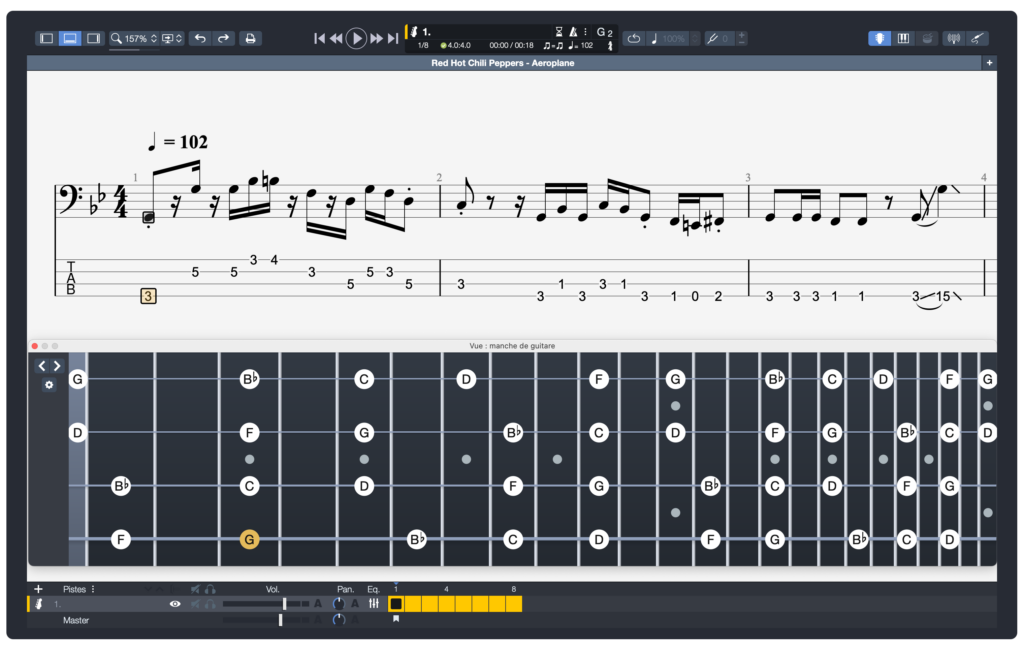The image size is (1024, 650).
Task: Toggle the guitar fretboard view
Action: point(880,39)
